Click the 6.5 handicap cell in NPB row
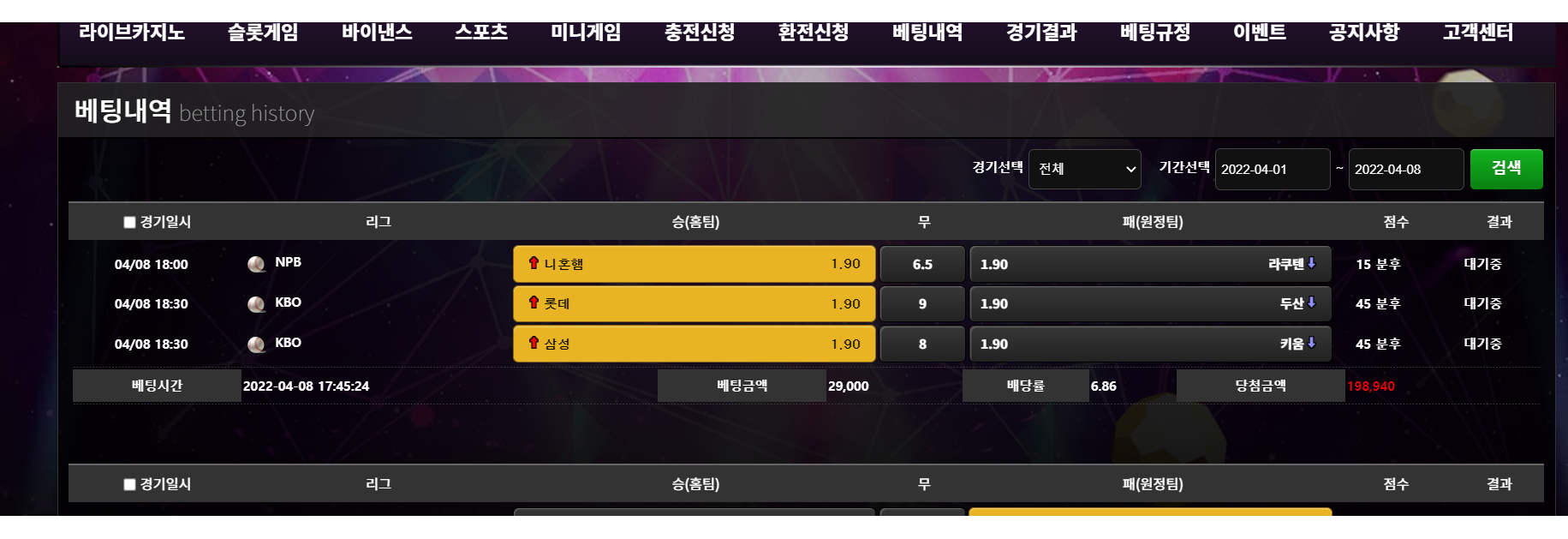1568x539 pixels. [x=922, y=264]
